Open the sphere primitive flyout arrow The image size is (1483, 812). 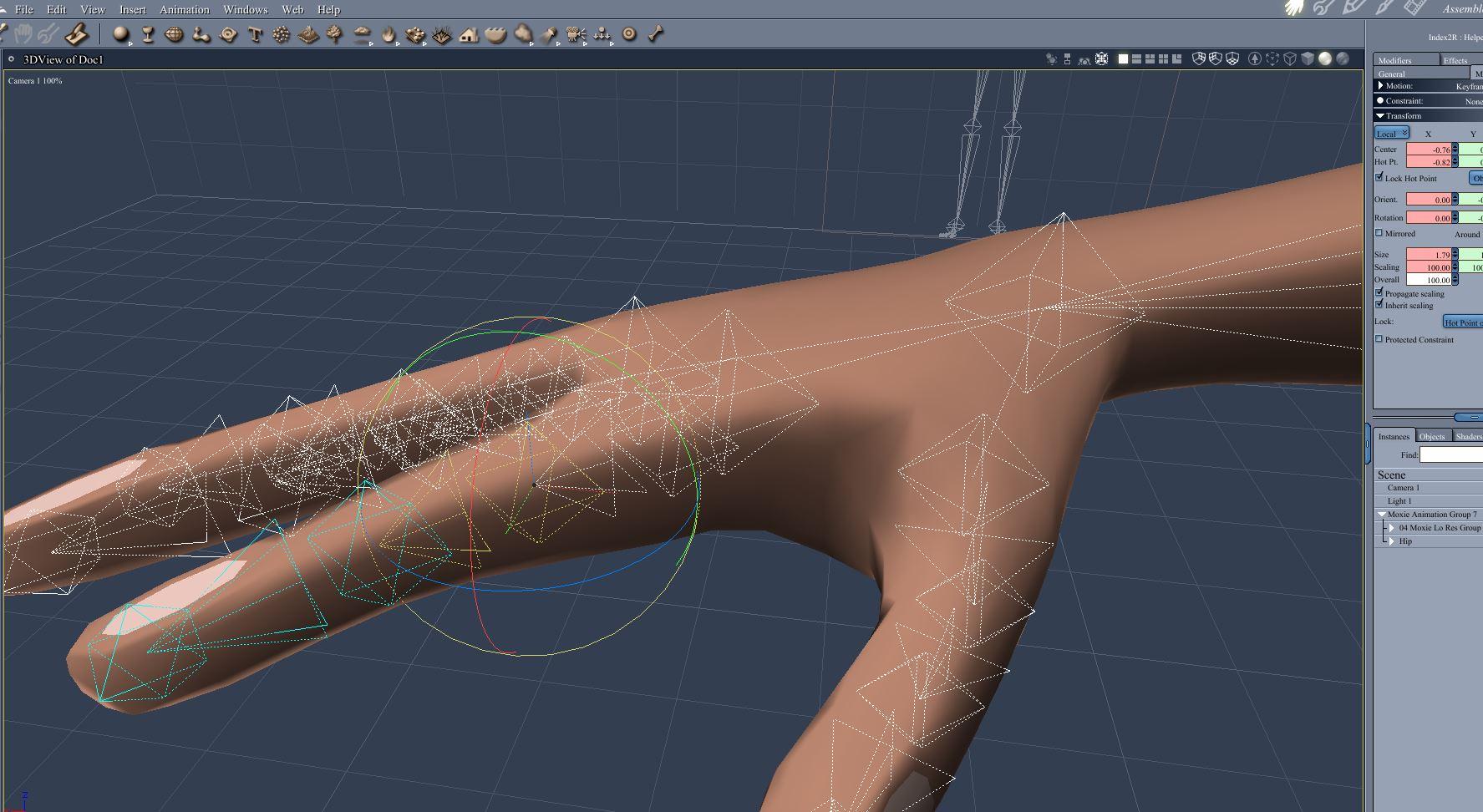pyautogui.click(x=131, y=43)
